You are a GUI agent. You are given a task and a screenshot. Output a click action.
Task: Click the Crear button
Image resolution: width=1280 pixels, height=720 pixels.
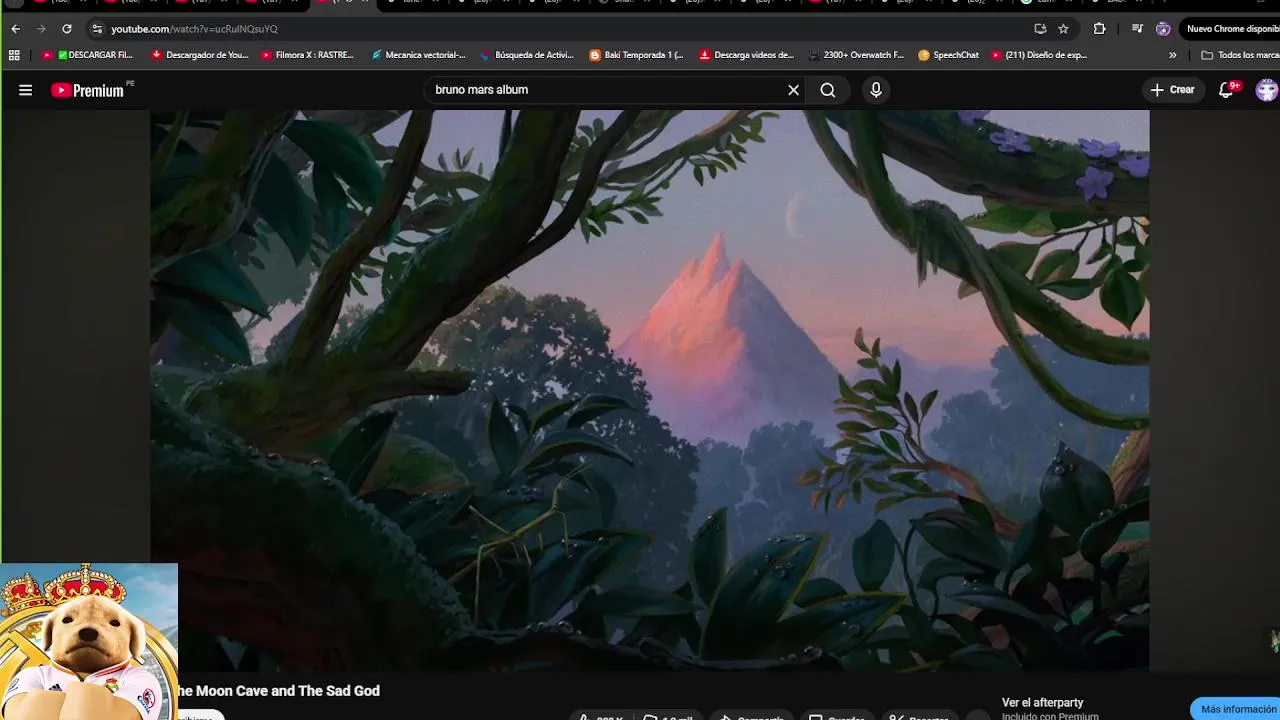coord(1172,90)
